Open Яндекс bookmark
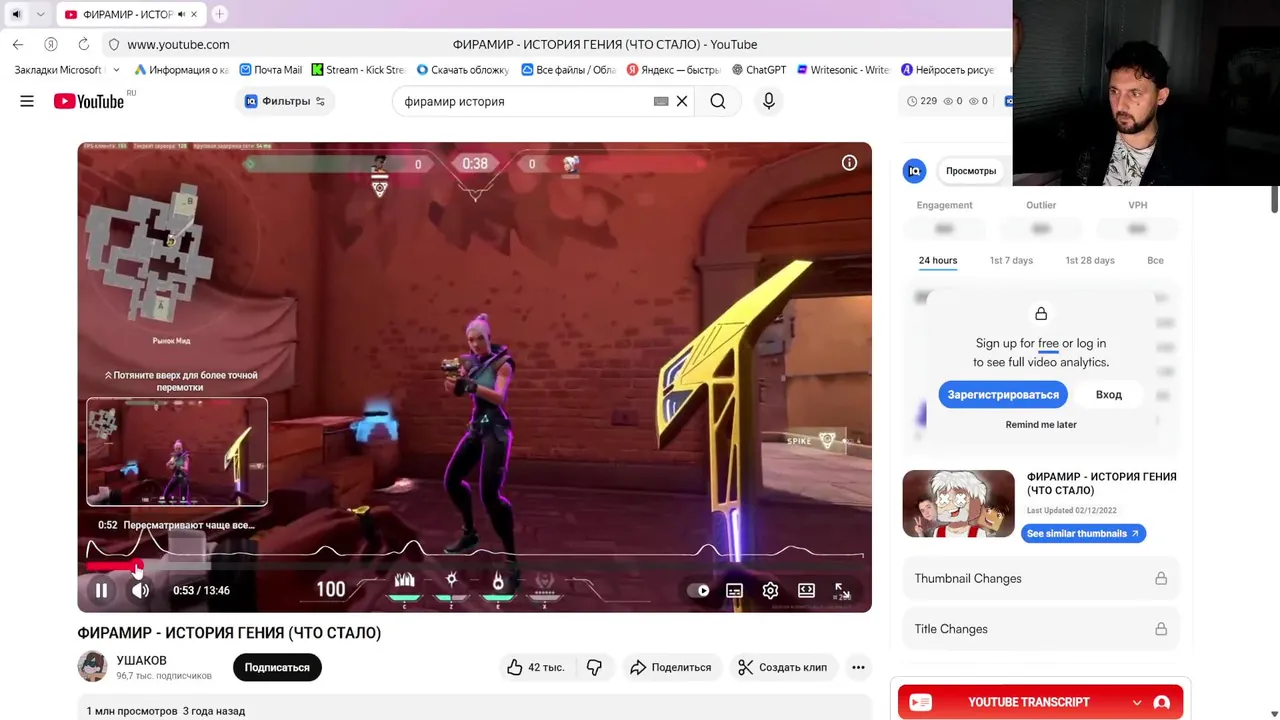Viewport: 1280px width, 720px height. (673, 70)
